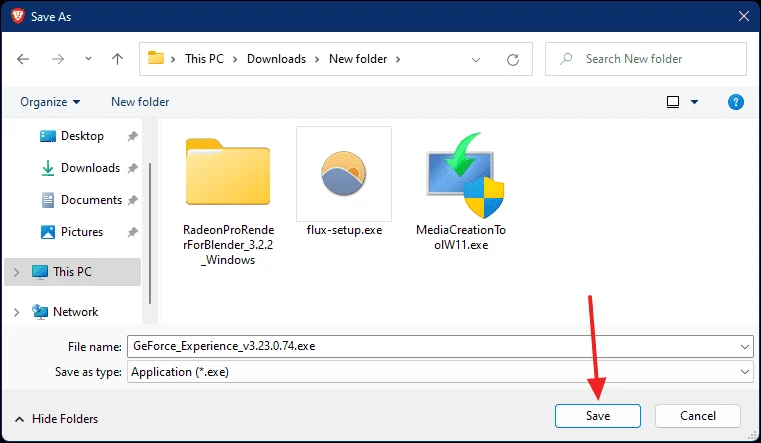
Task: Refresh the current folder view
Action: 513,60
